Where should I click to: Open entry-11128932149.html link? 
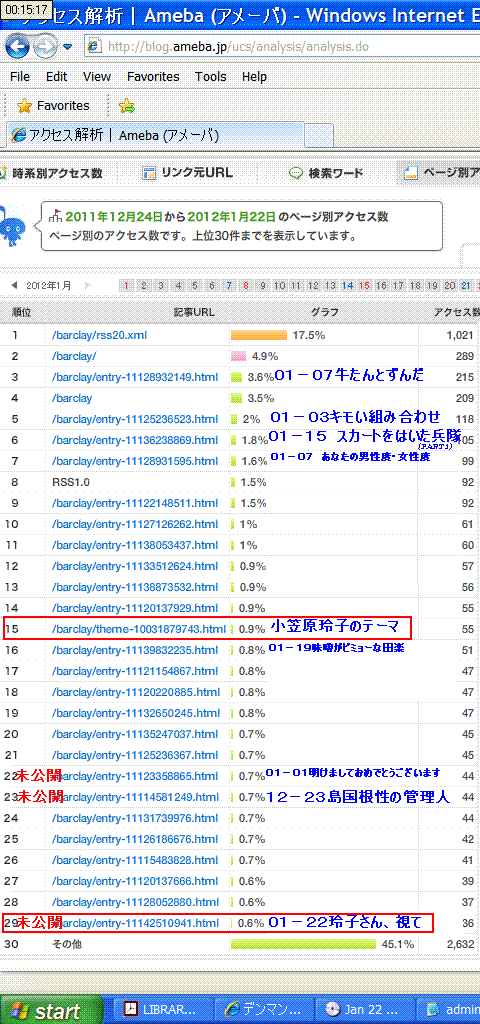pos(135,377)
